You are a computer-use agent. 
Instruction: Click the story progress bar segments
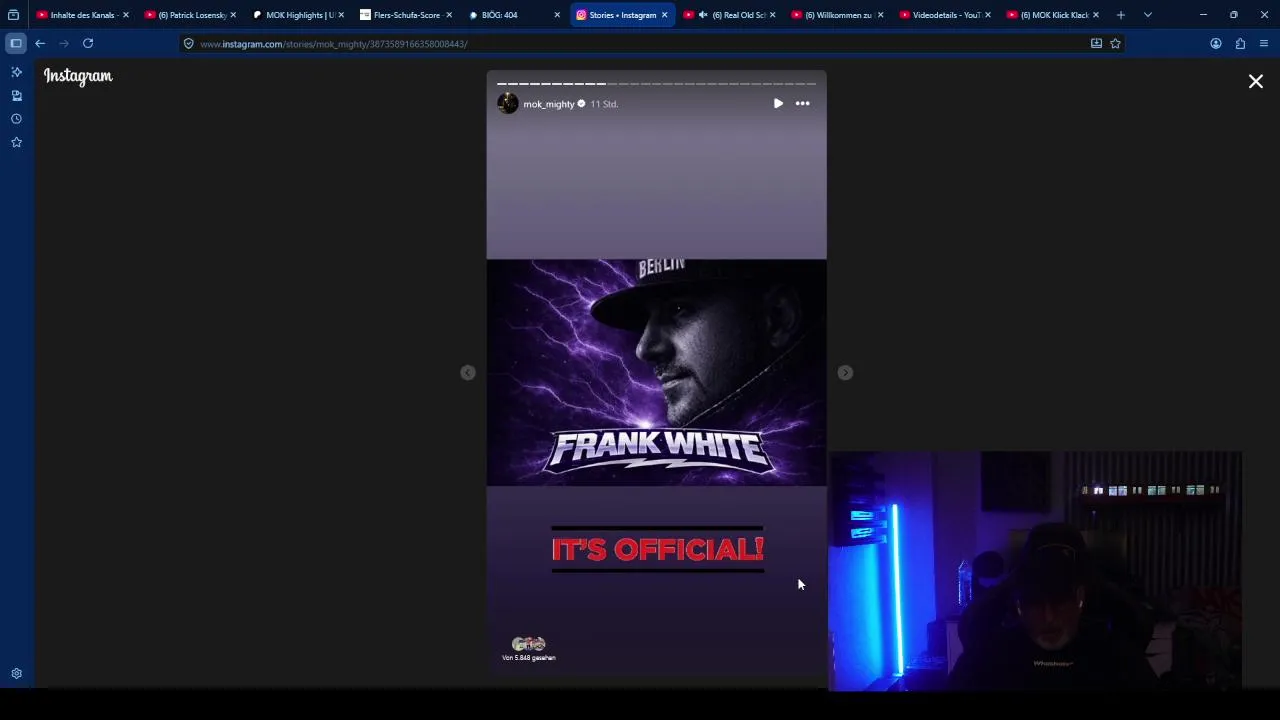657,84
